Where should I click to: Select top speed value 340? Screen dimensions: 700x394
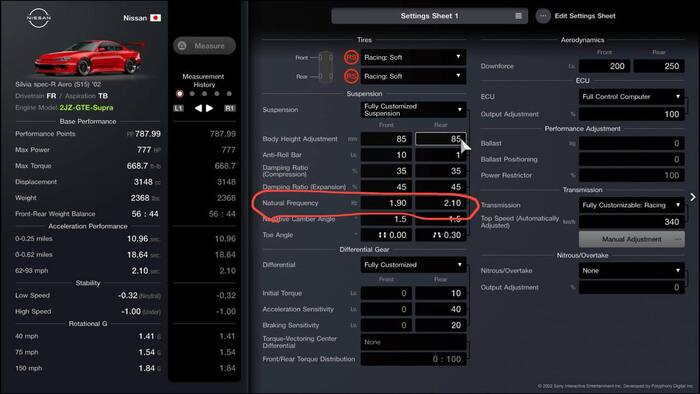pos(632,222)
